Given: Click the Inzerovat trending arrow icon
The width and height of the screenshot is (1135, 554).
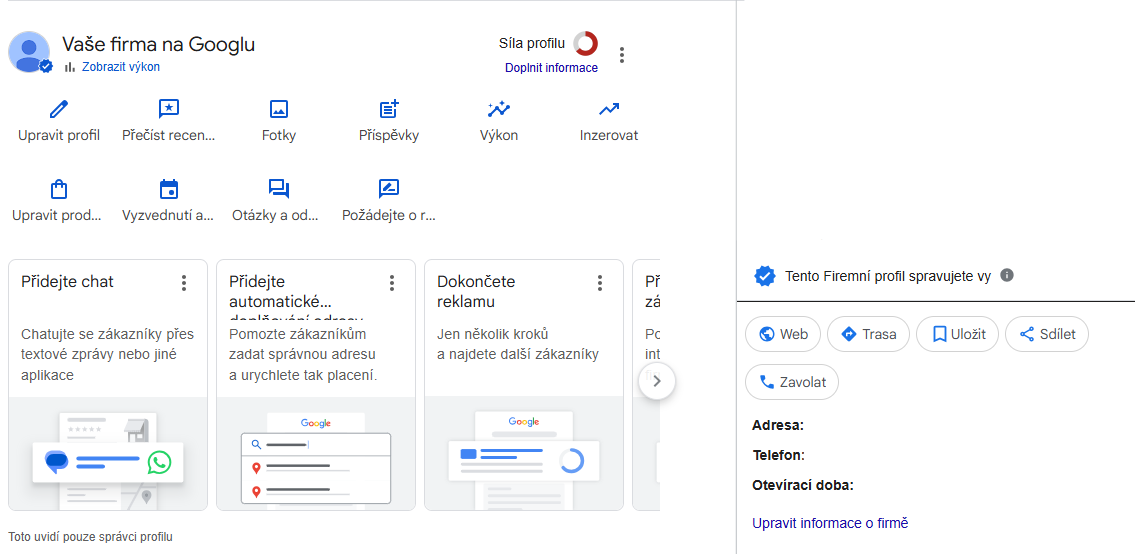Looking at the screenshot, I should [x=609, y=109].
